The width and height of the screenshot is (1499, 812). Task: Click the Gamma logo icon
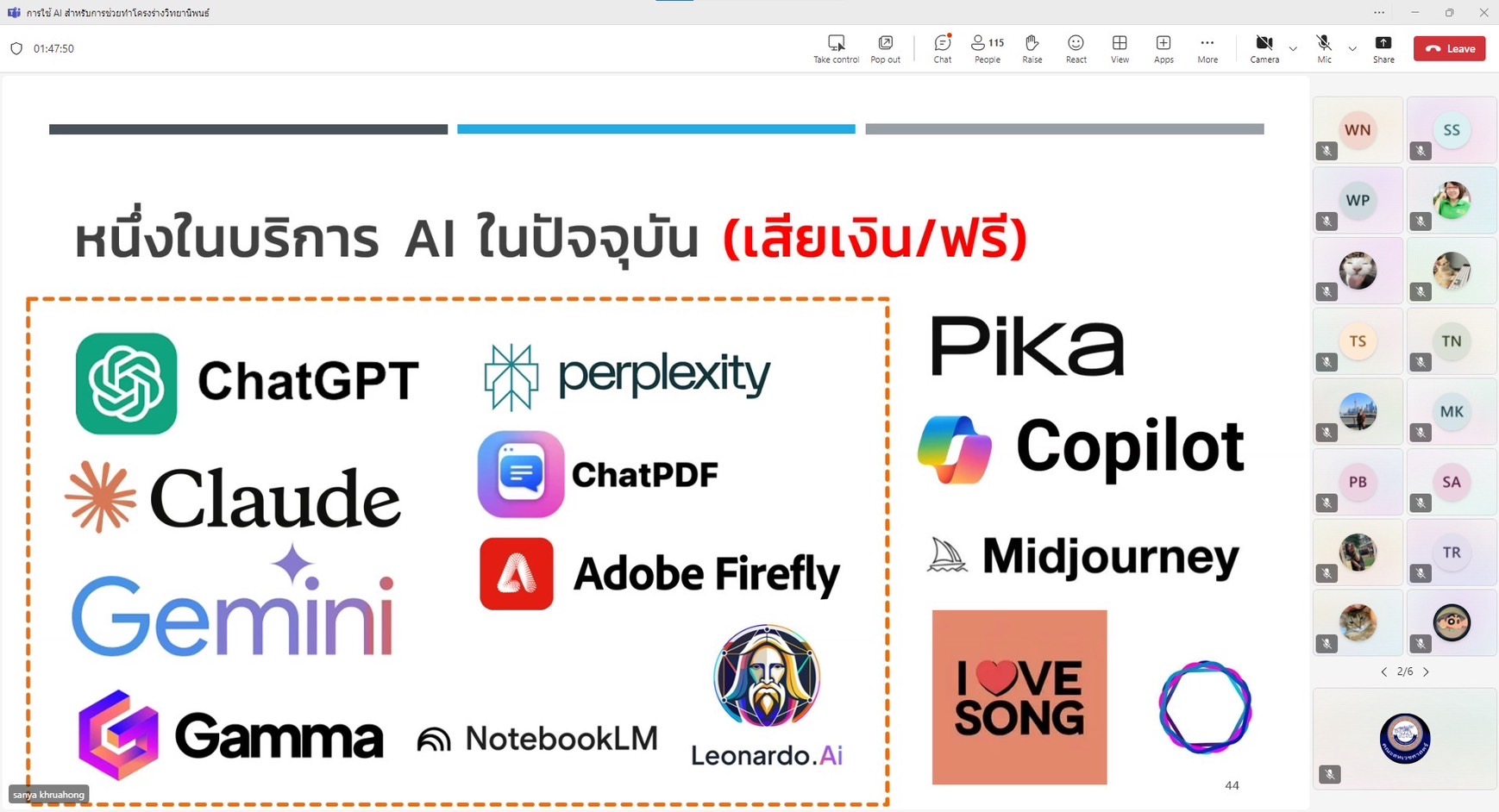(118, 734)
